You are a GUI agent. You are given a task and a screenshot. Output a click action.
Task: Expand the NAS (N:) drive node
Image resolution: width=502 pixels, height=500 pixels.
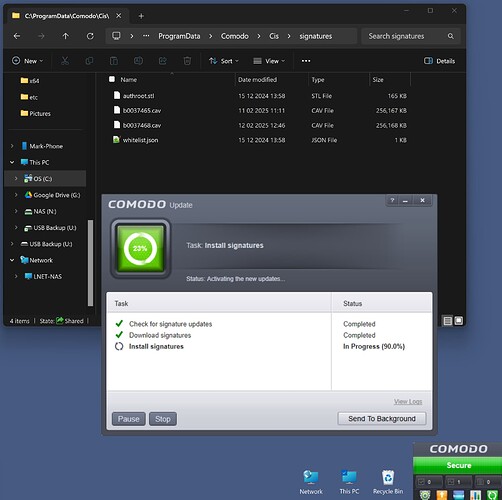[x=16, y=211]
